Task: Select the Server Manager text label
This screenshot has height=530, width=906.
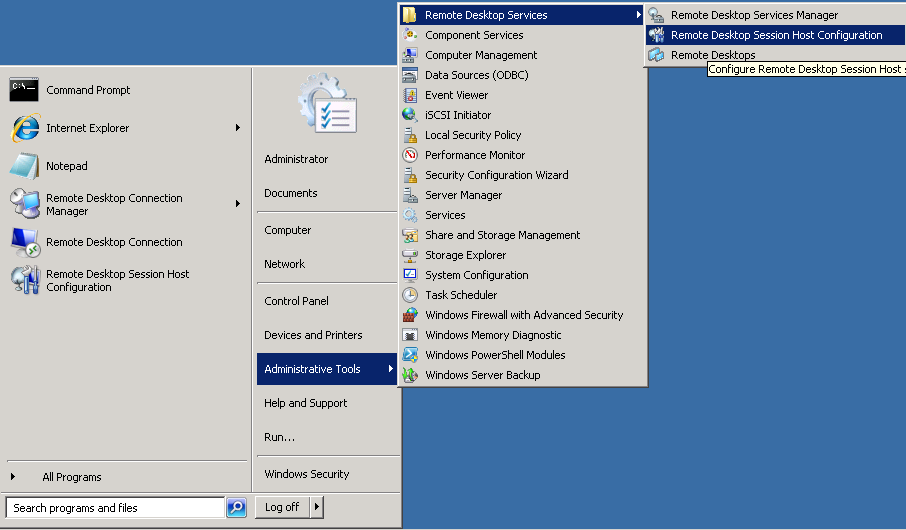Action: (x=463, y=195)
